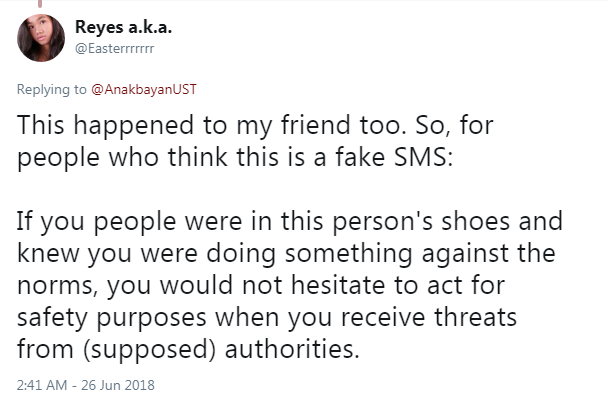Click the word "hesitate" in the tweet
The image size is (609, 400).
[338, 285]
